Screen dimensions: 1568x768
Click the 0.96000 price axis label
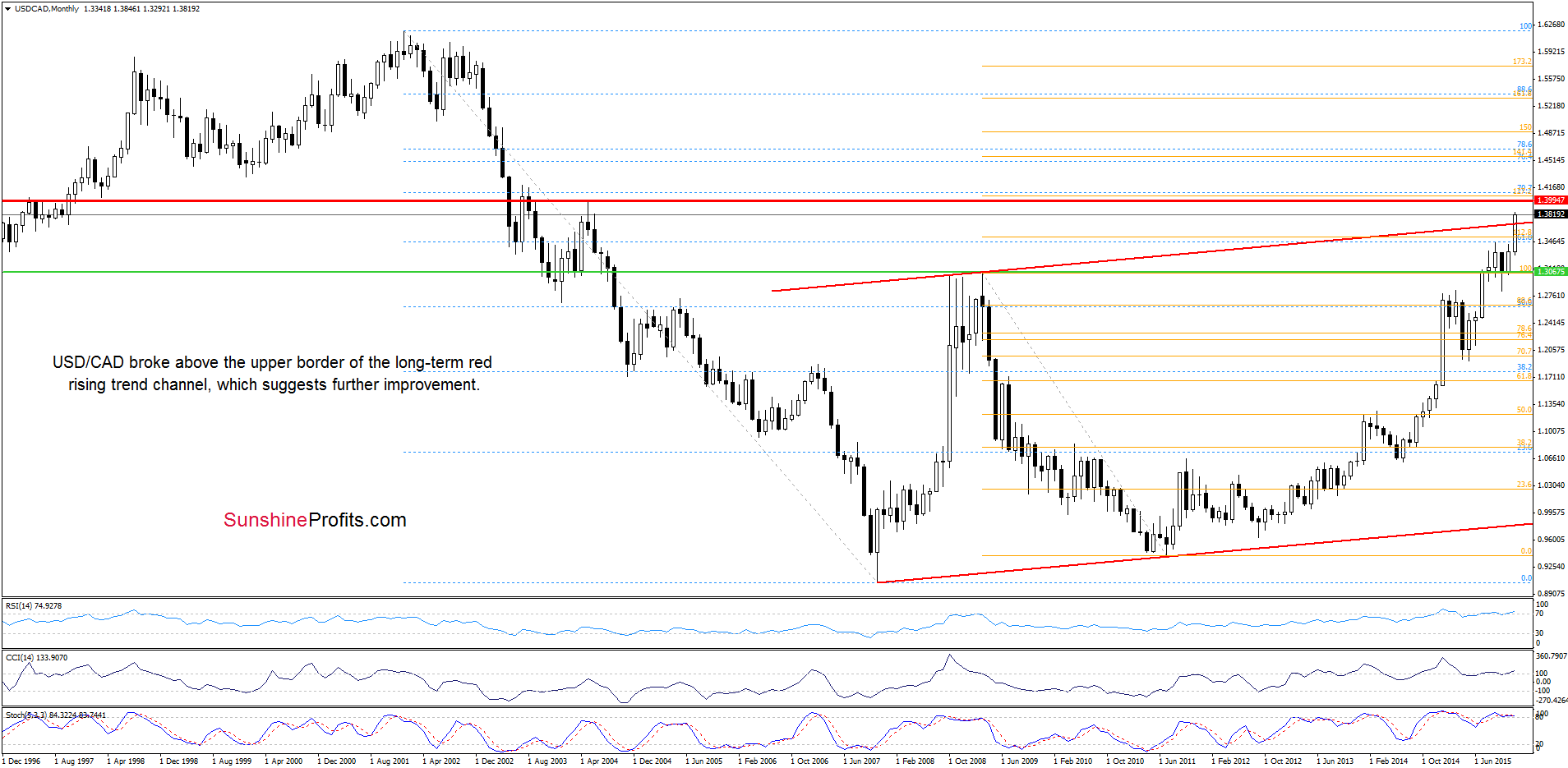click(x=1551, y=540)
